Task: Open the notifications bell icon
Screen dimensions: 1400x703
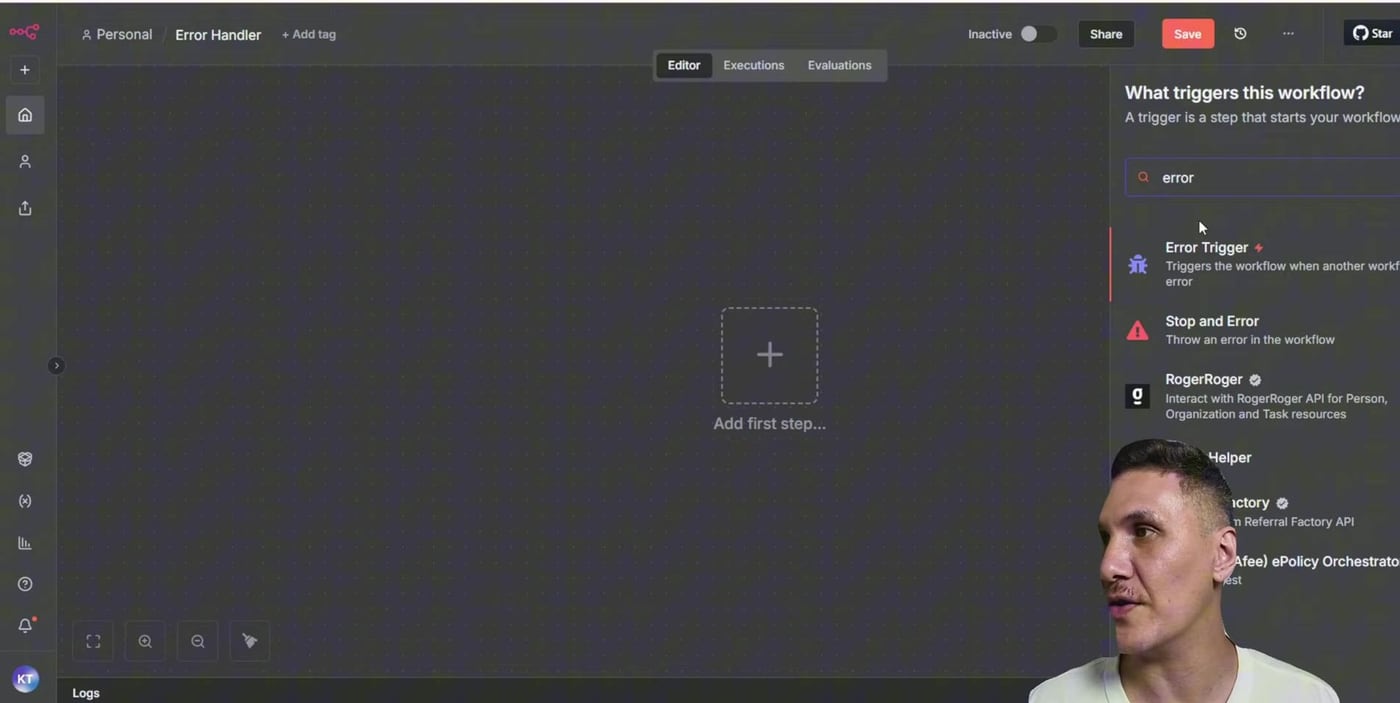Action: click(x=25, y=626)
